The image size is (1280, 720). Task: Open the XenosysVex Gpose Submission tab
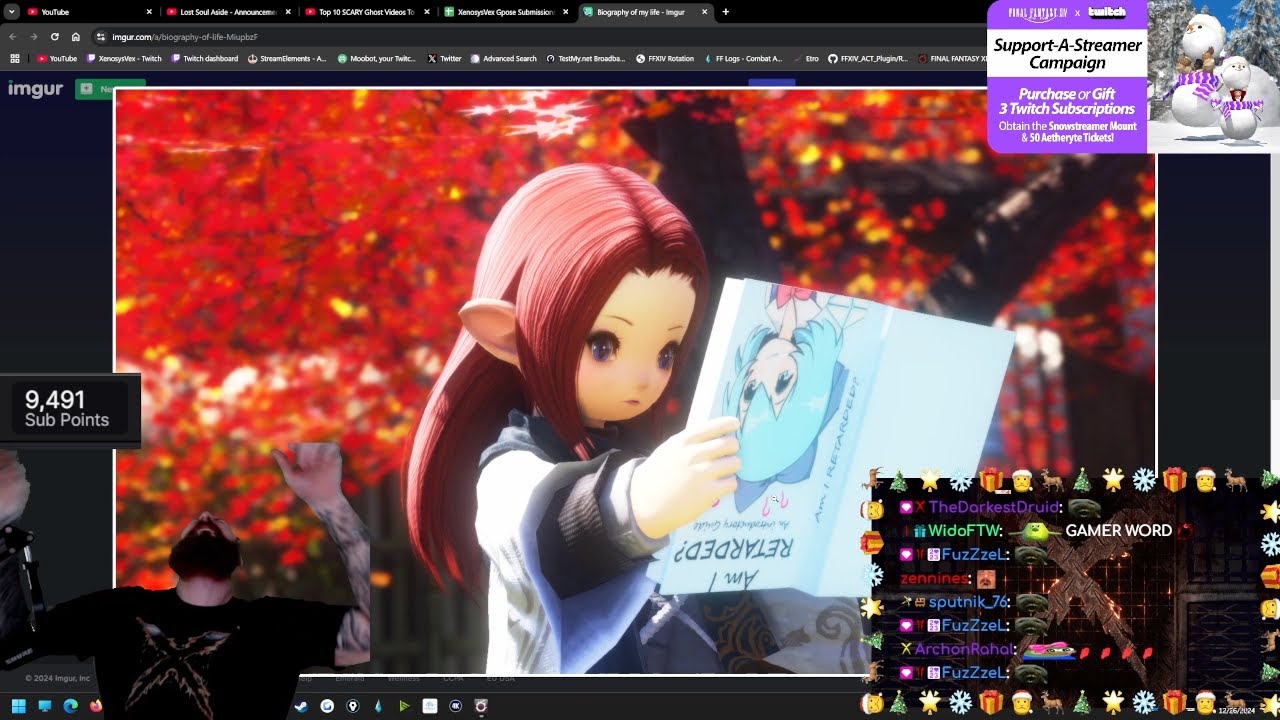505,12
